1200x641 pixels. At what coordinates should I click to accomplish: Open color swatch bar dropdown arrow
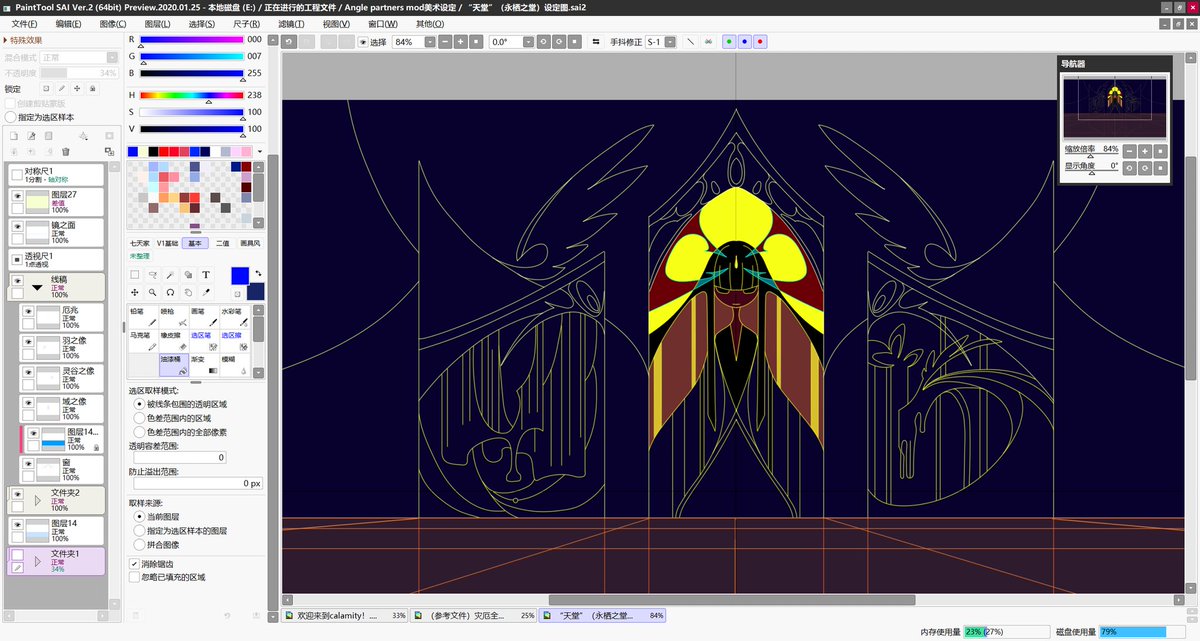point(260,152)
